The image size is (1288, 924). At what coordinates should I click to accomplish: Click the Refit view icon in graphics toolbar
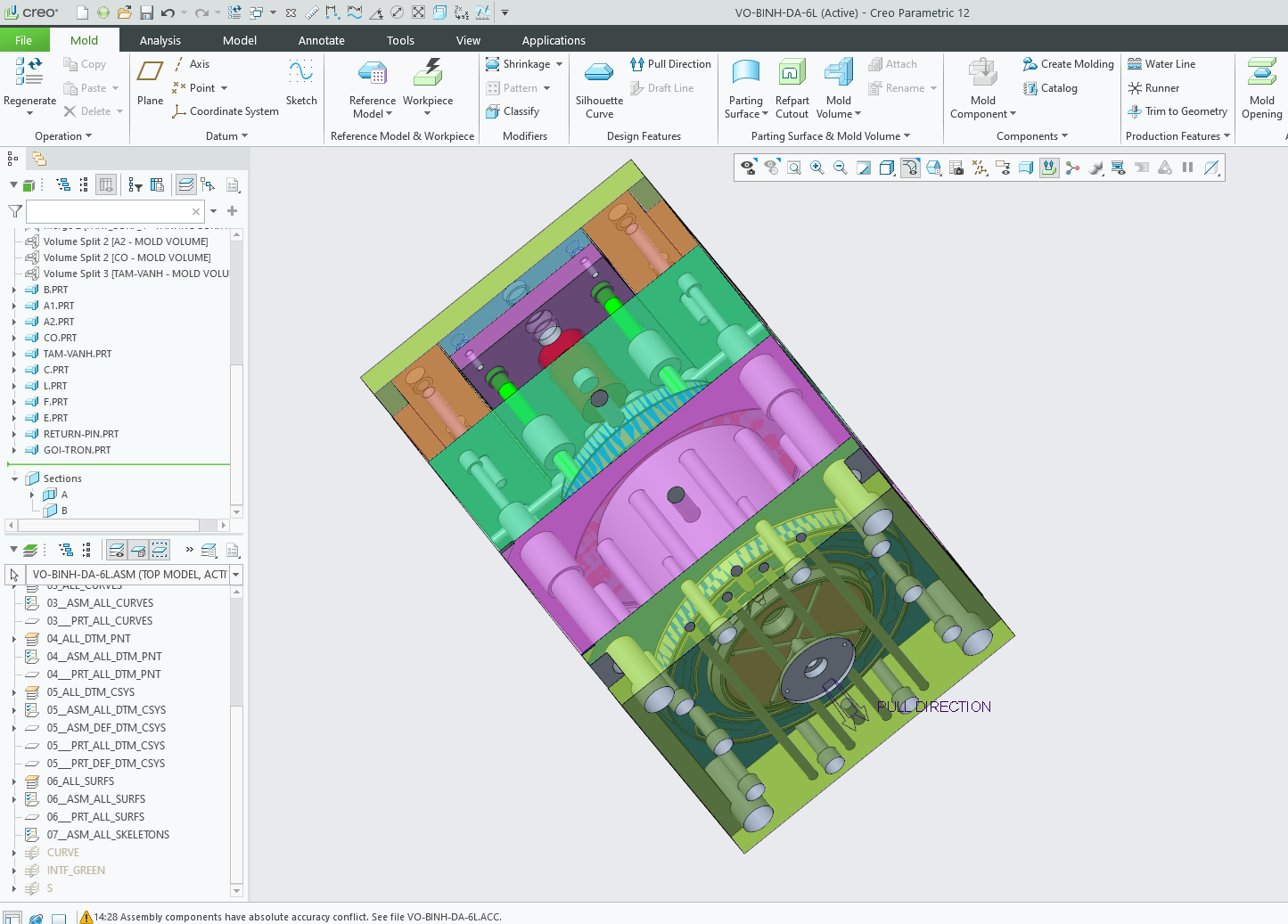click(x=793, y=168)
